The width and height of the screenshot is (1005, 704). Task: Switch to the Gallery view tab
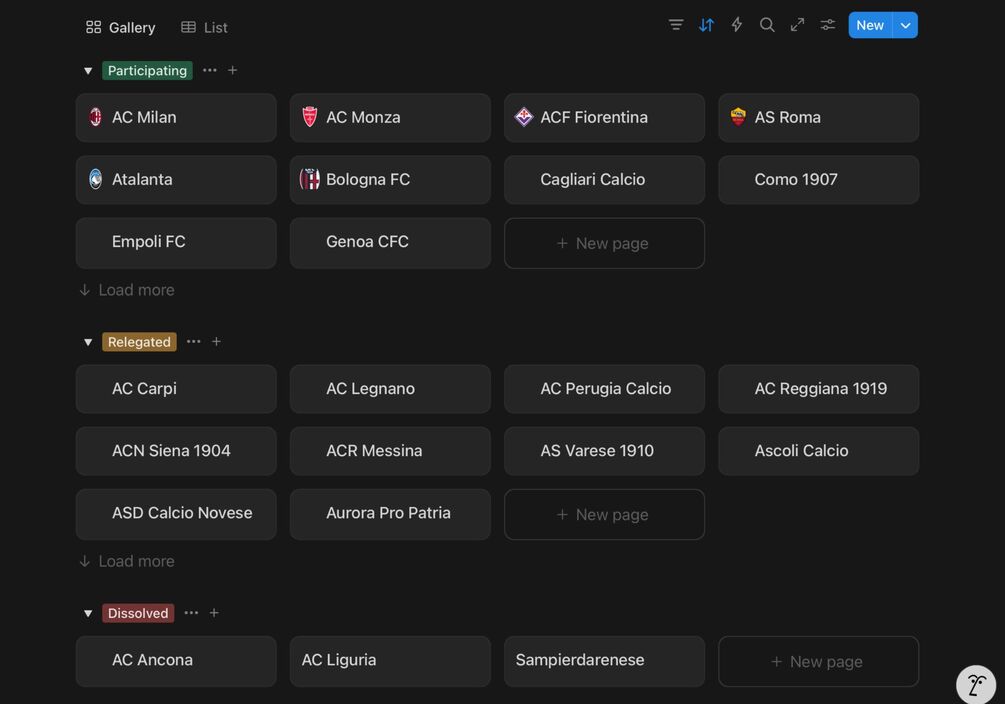(x=120, y=27)
